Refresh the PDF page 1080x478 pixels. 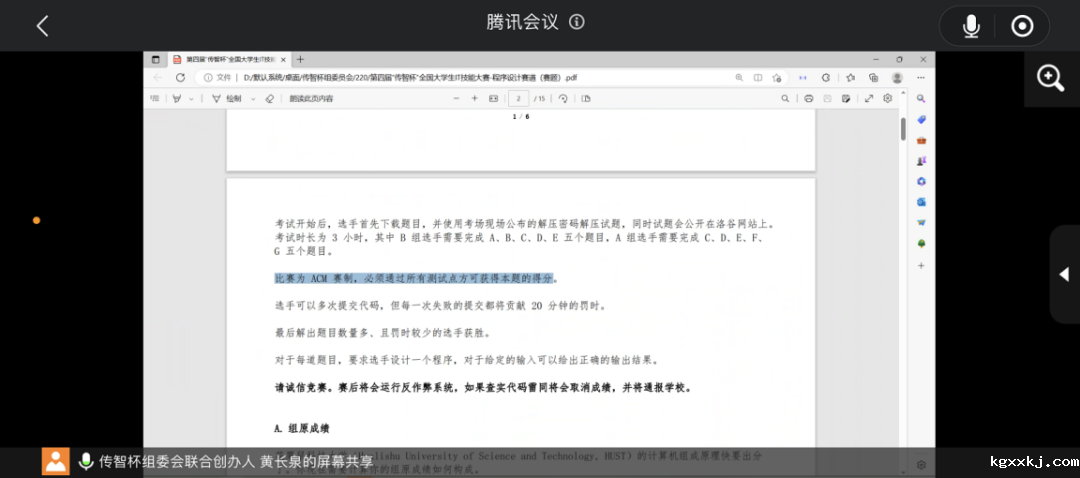coord(180,78)
